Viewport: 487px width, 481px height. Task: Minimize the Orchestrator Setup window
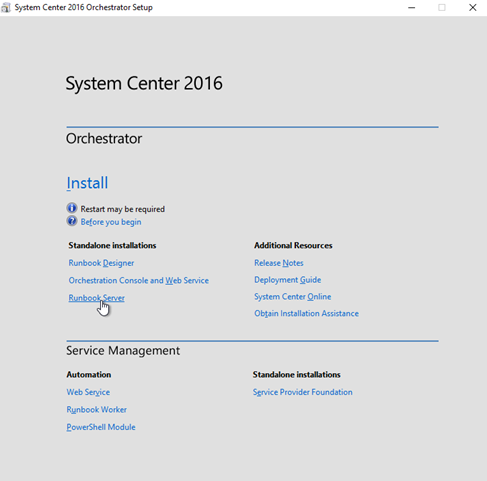(x=412, y=7)
